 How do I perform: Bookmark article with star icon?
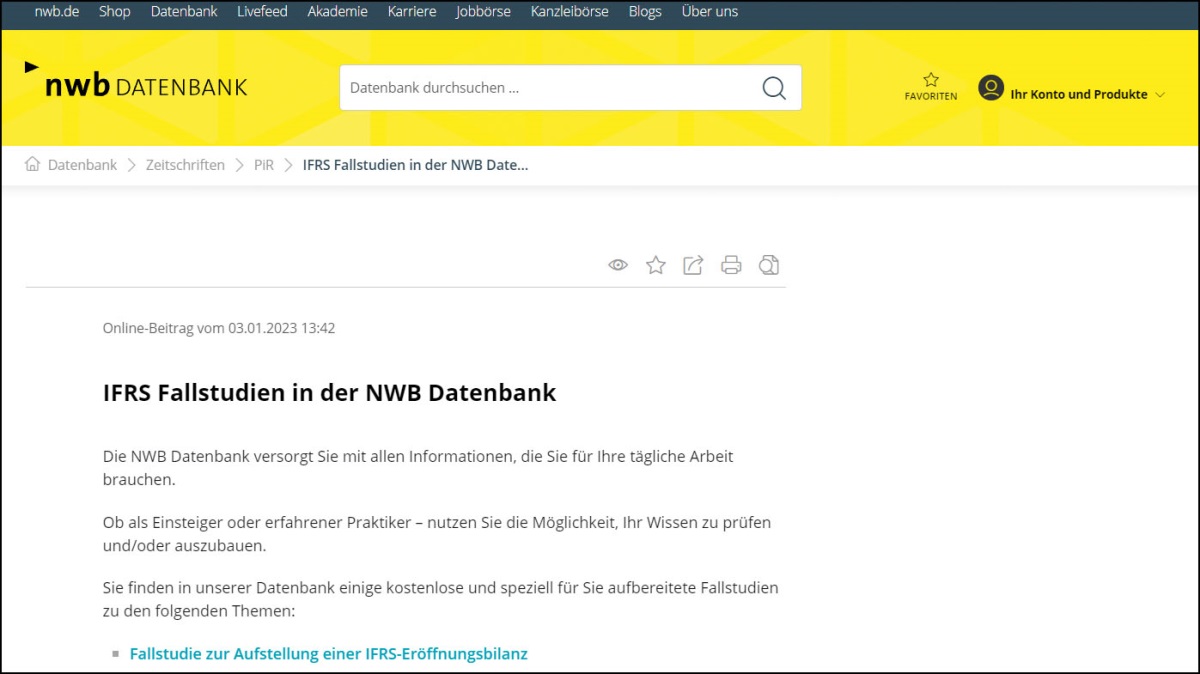(656, 265)
